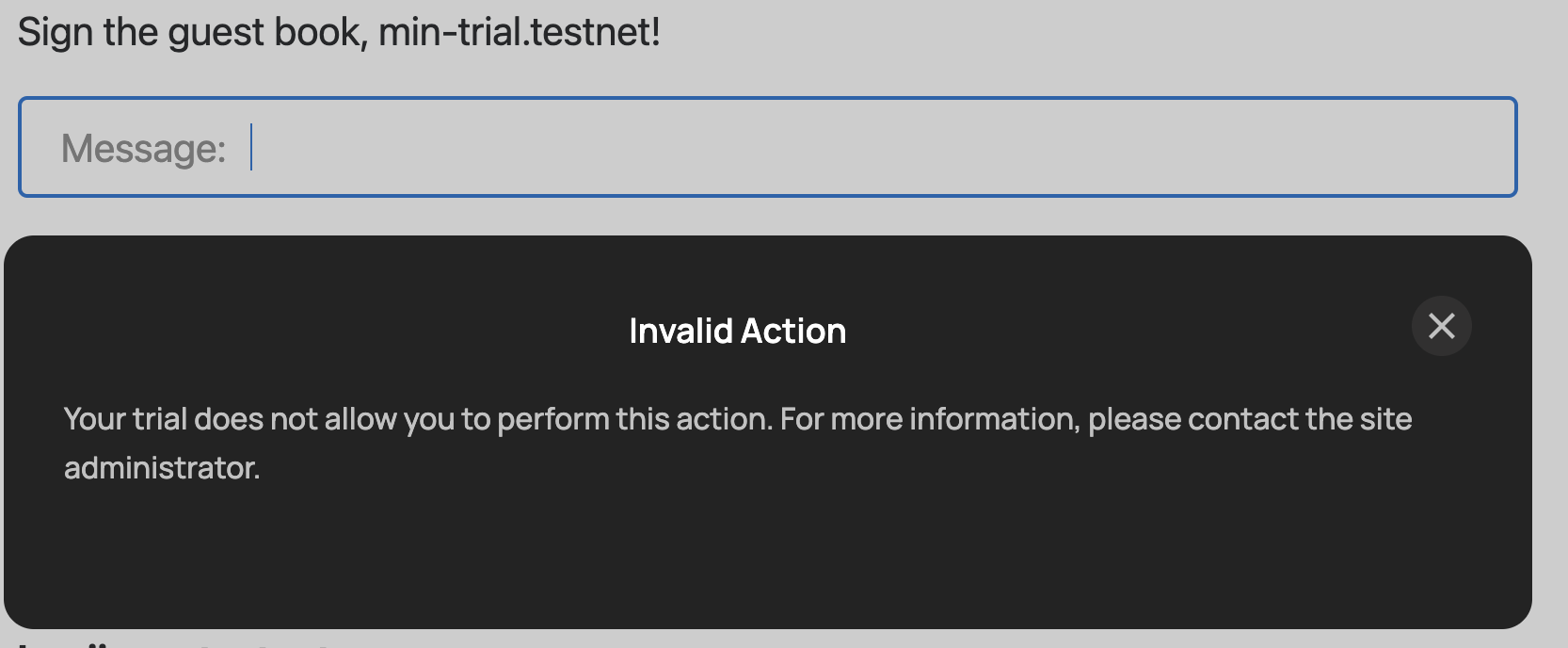This screenshot has height=648, width=1568.
Task: Click the word "Sign" in the heading
Action: point(56,32)
